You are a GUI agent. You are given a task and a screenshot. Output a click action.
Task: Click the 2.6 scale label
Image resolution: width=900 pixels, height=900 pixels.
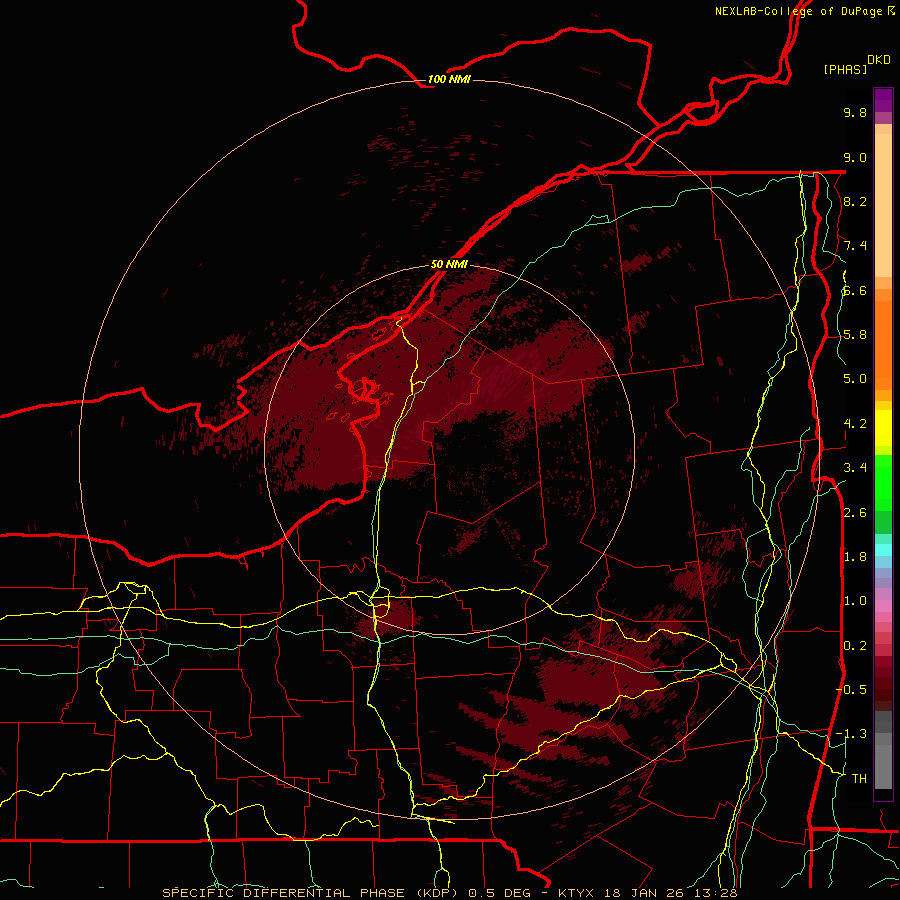855,513
